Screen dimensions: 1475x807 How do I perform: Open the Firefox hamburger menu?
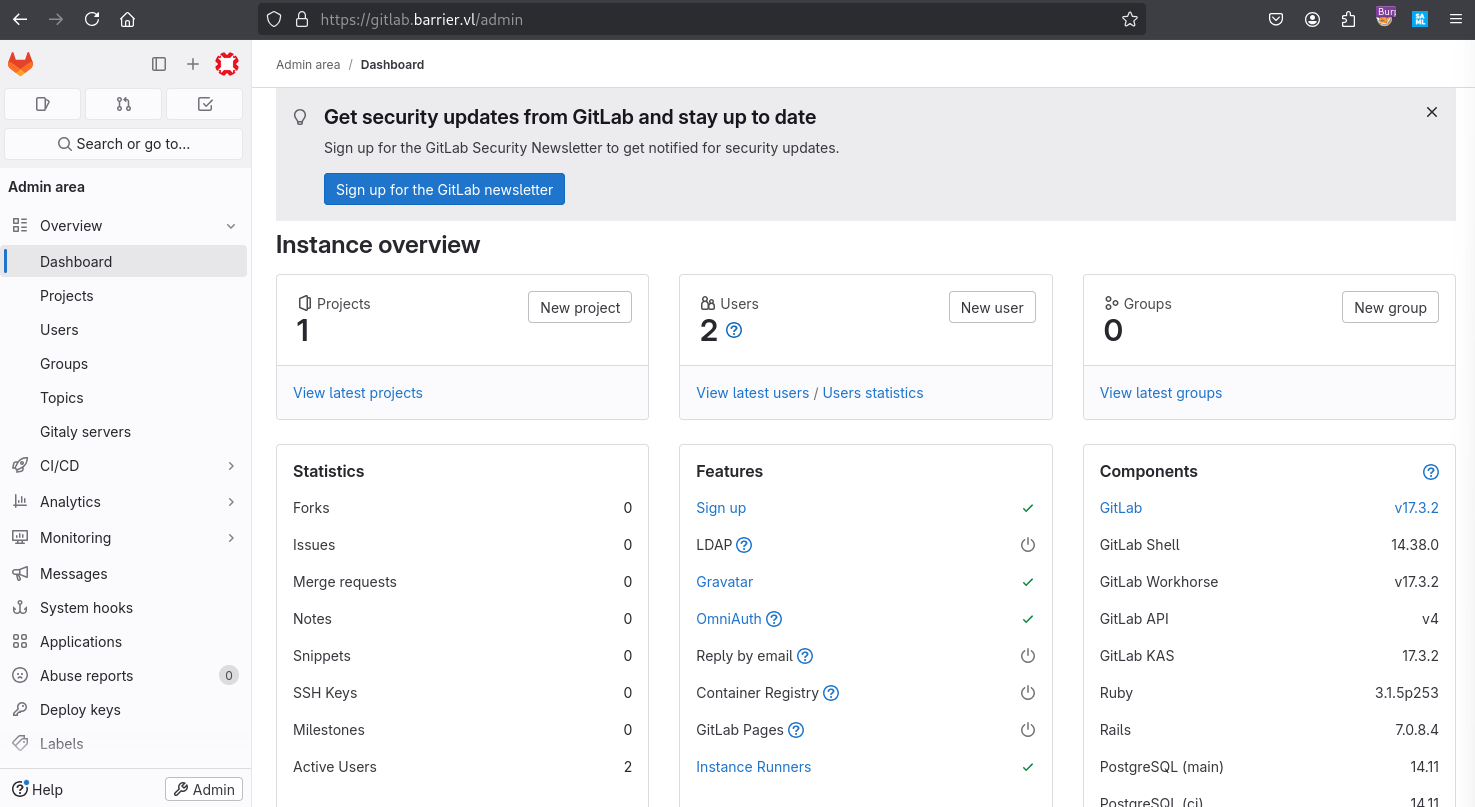1455,19
